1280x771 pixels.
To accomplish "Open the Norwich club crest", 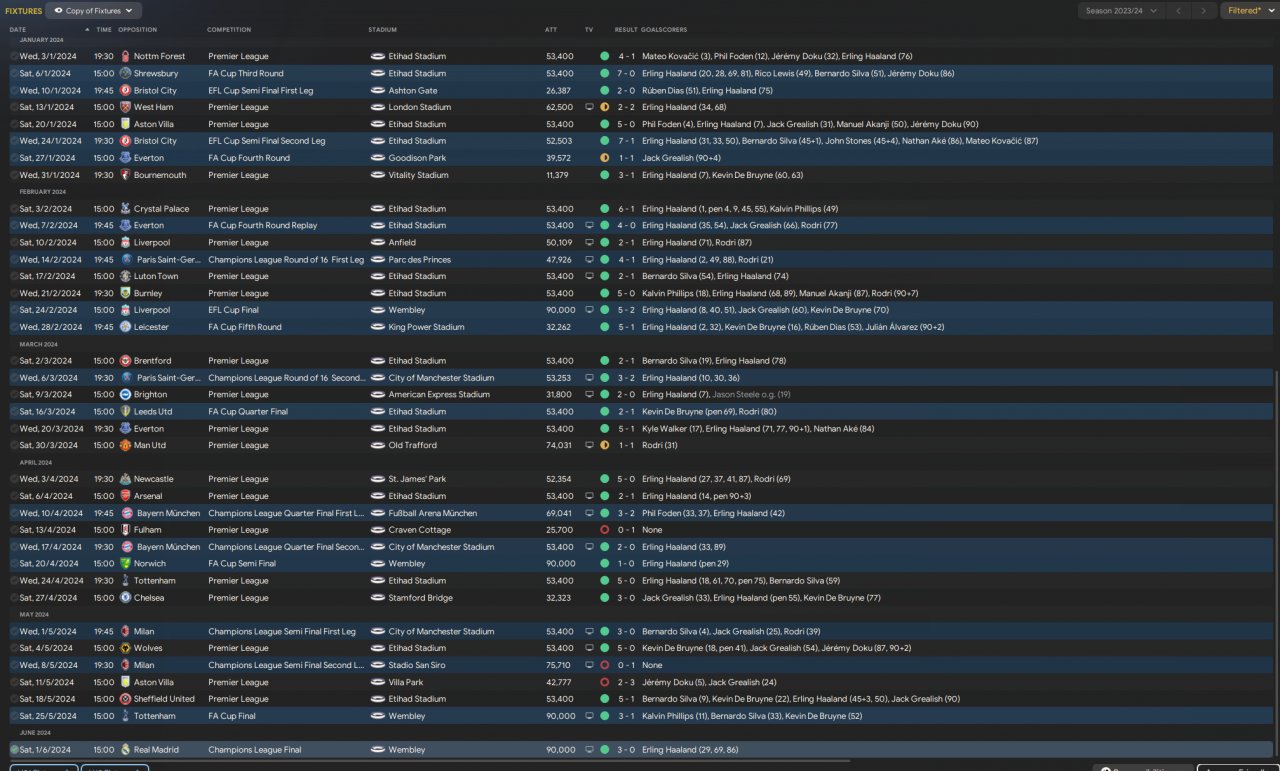I will pyautogui.click(x=125, y=564).
